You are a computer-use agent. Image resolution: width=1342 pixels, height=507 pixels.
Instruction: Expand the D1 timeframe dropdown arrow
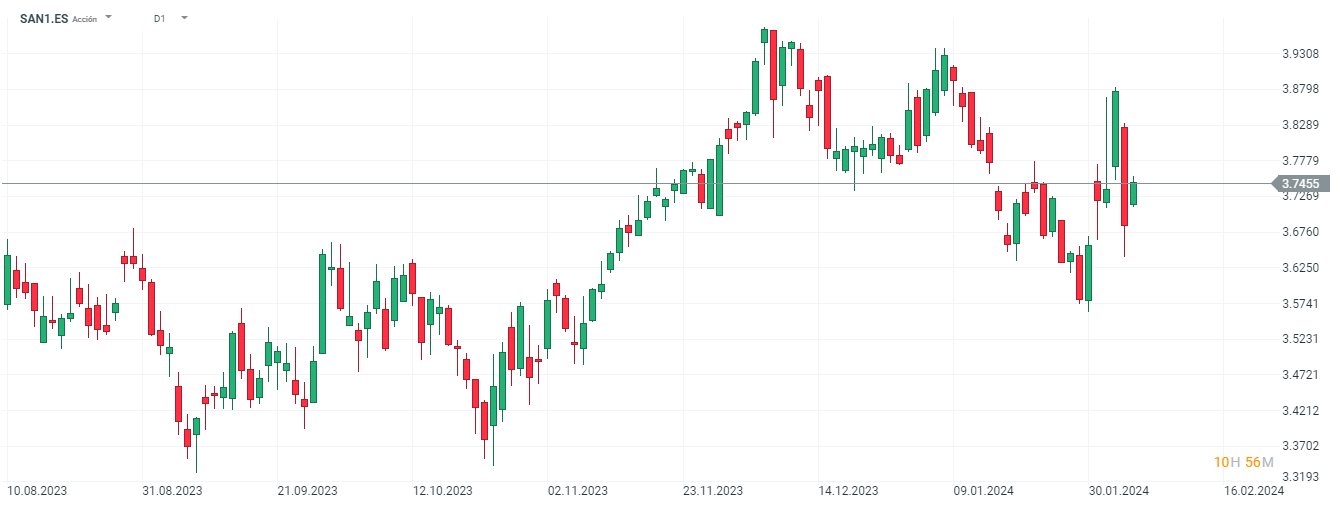point(184,18)
